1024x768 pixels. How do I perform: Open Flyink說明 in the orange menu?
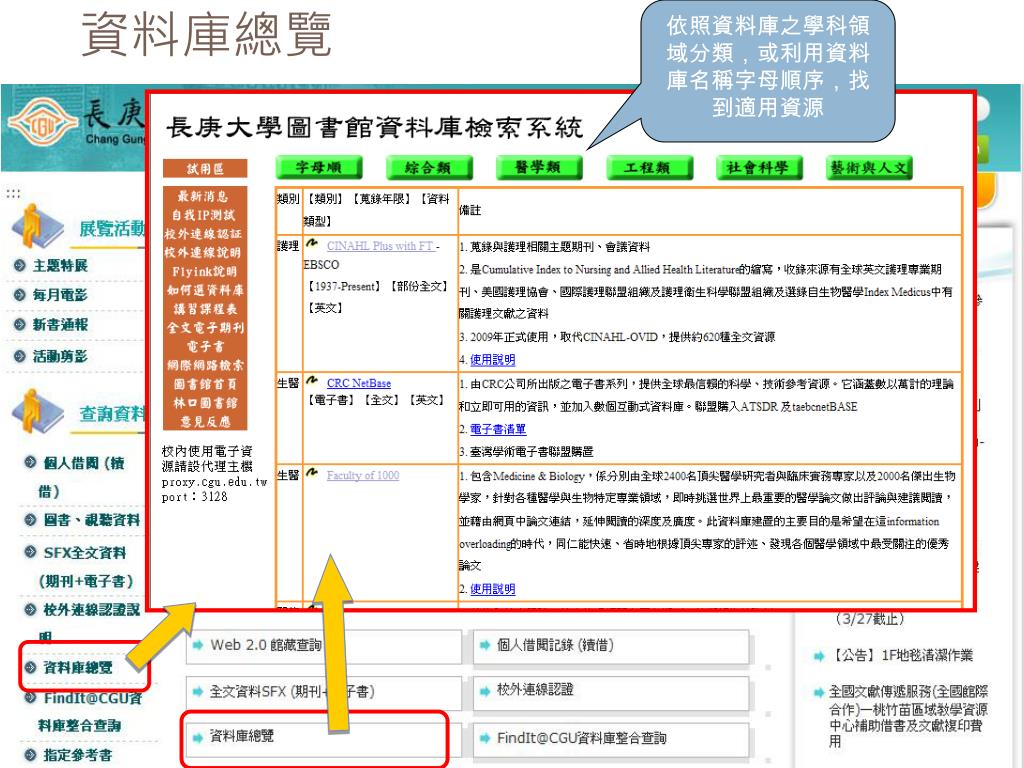[205, 271]
